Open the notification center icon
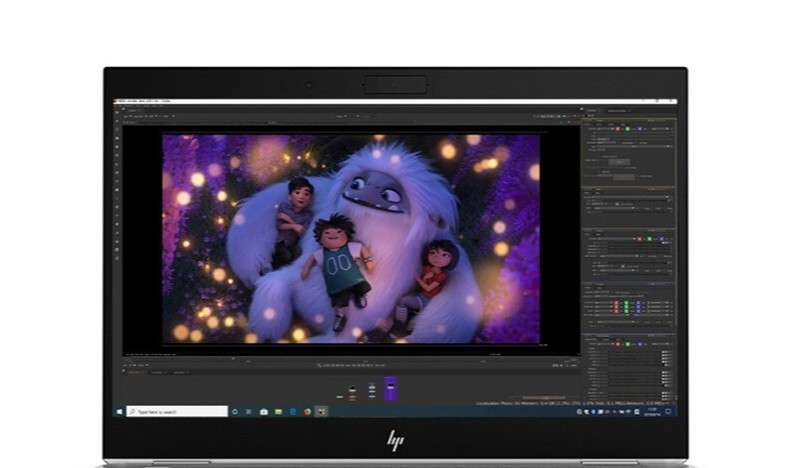This screenshot has width=799, height=468. pyautogui.click(x=668, y=411)
